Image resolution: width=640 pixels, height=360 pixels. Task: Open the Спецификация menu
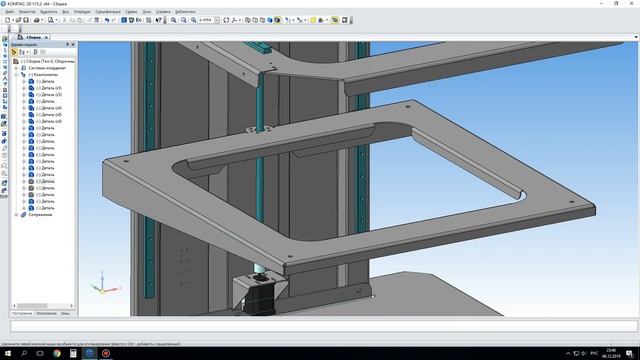coord(108,12)
